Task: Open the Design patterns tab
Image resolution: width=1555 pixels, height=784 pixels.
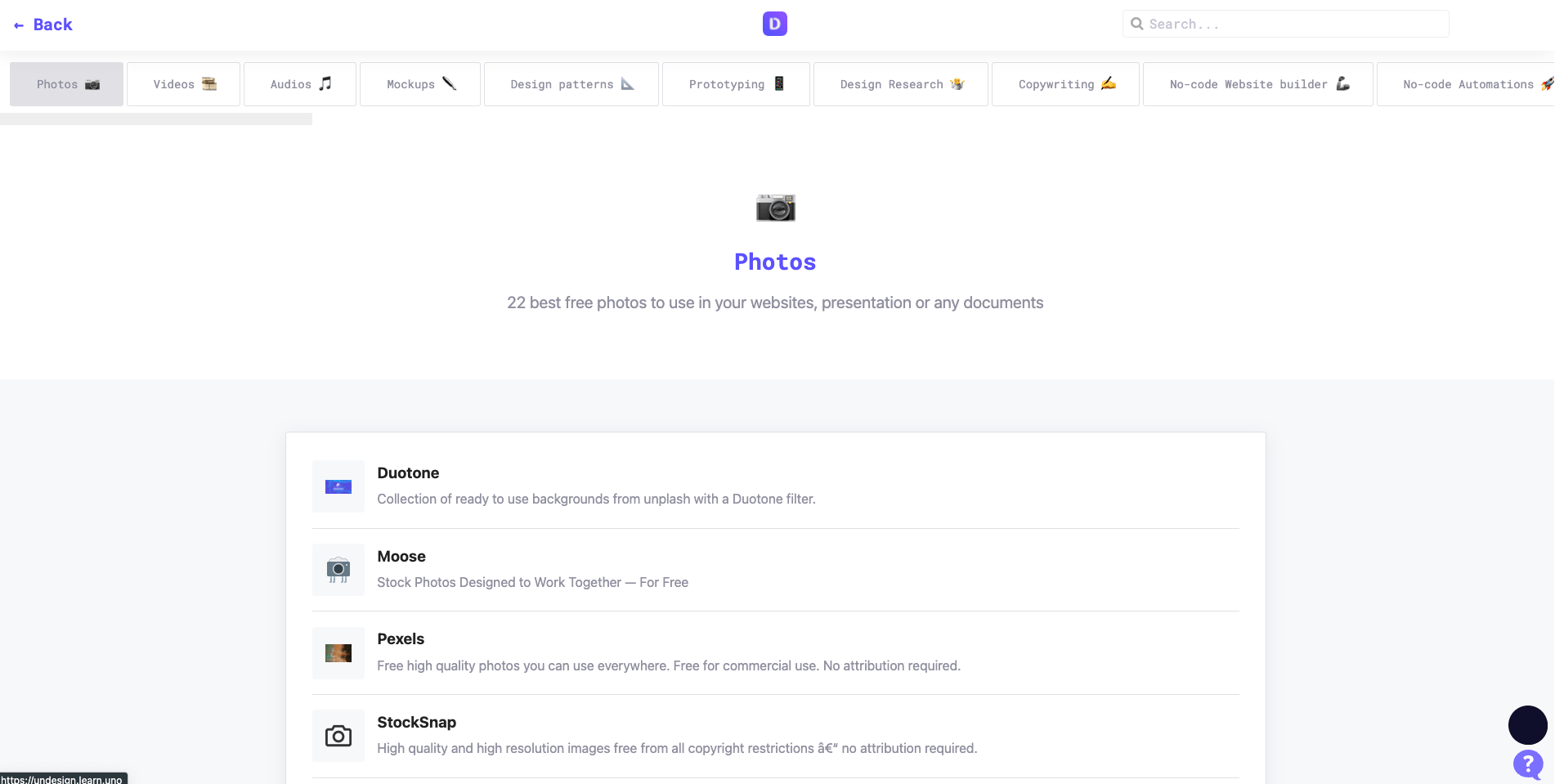Action: (x=571, y=84)
